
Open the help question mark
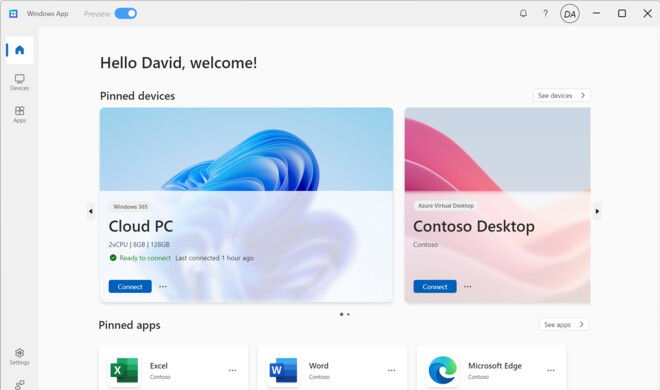(x=546, y=13)
